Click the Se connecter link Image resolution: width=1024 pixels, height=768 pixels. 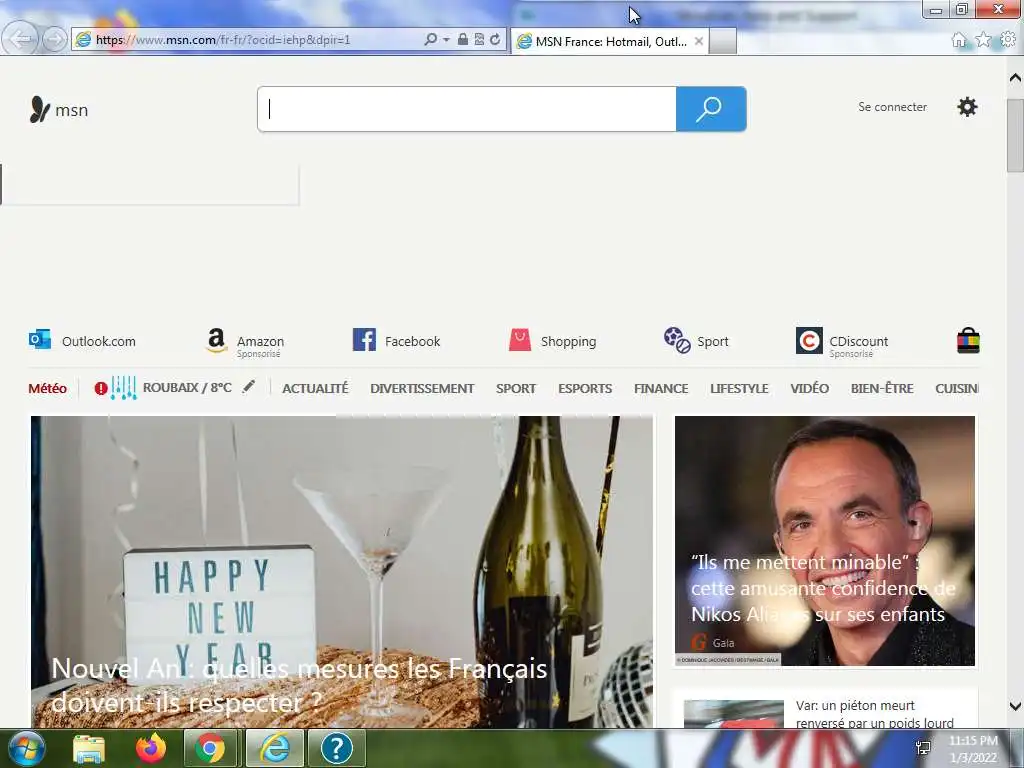[x=892, y=106]
